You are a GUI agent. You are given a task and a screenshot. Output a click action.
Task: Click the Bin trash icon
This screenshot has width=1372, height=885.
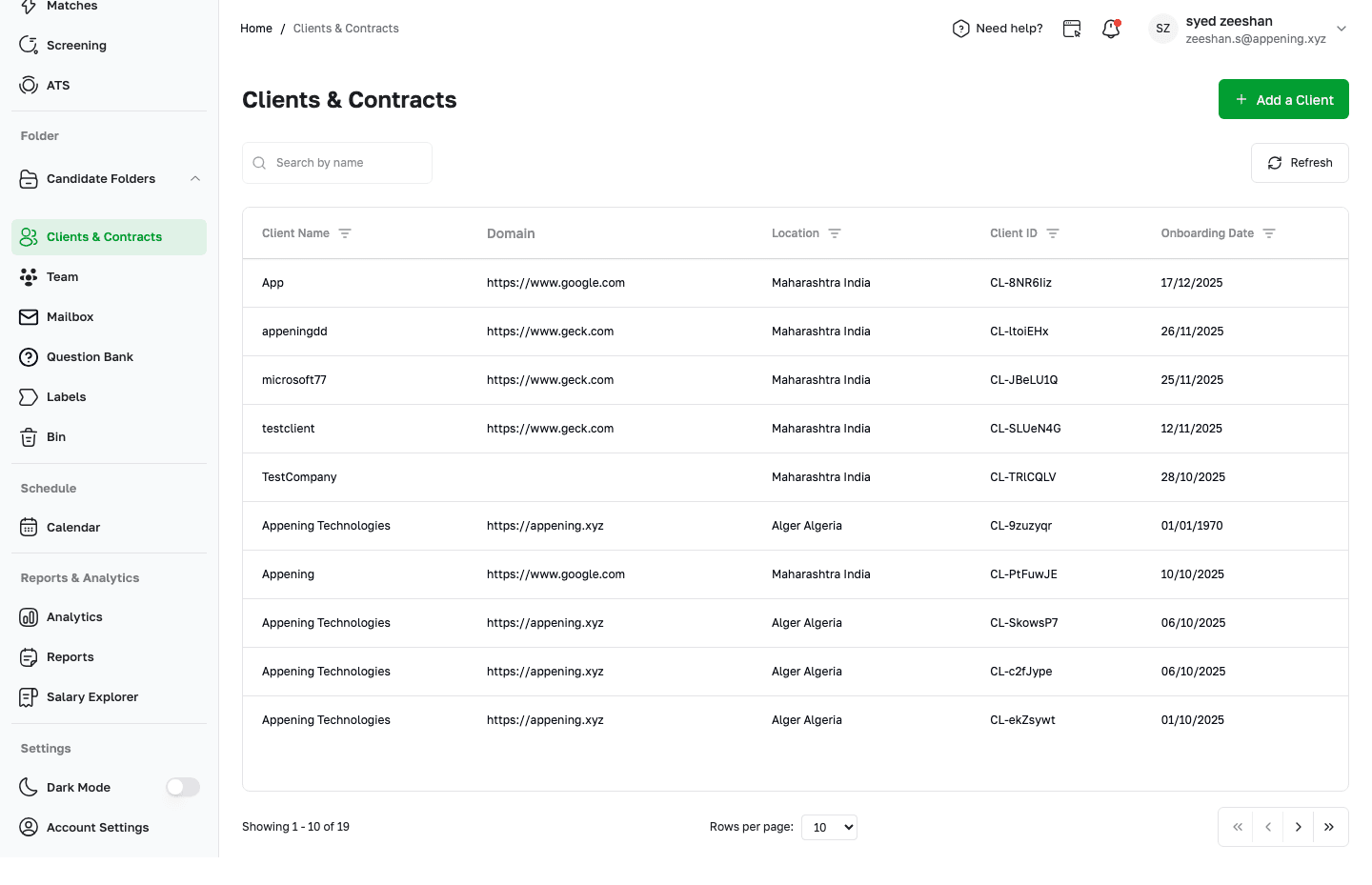29,436
